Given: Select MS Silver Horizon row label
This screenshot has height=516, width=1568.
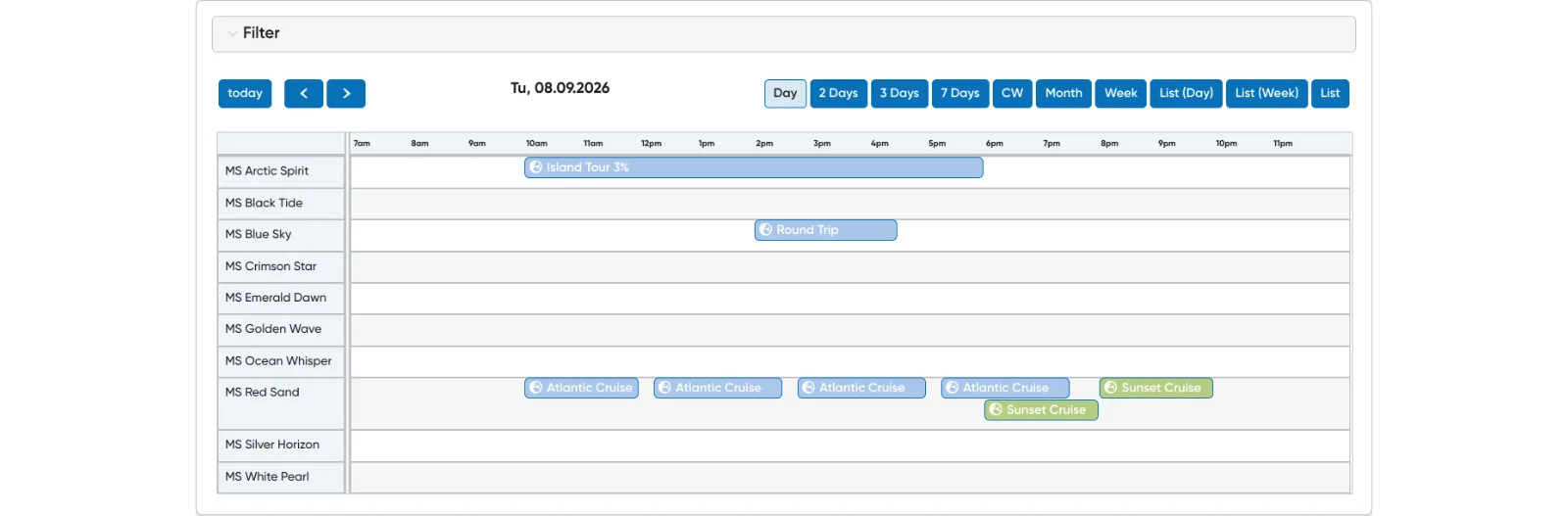Looking at the screenshot, I should 281,446.
